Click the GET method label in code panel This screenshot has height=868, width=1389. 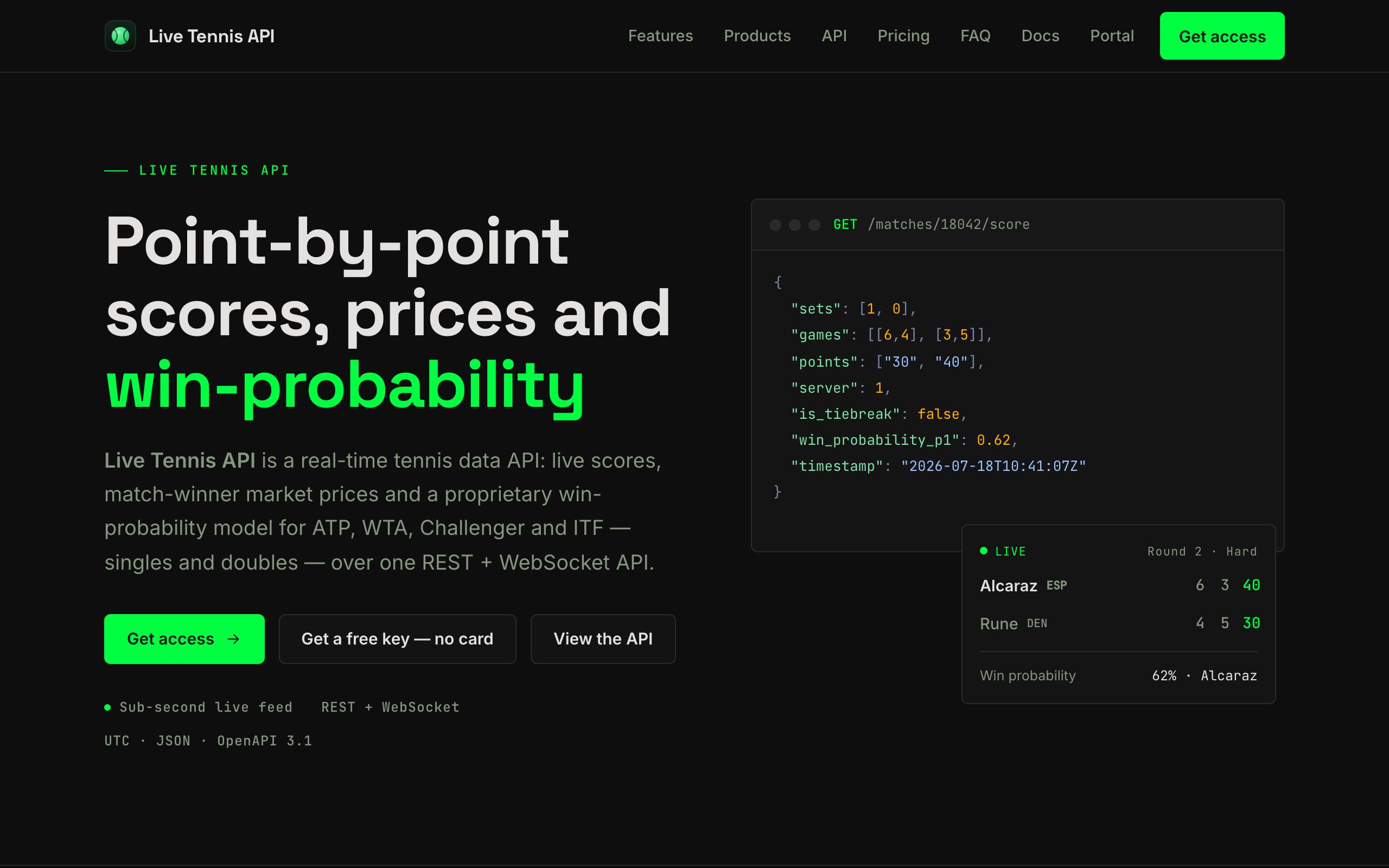coord(845,225)
